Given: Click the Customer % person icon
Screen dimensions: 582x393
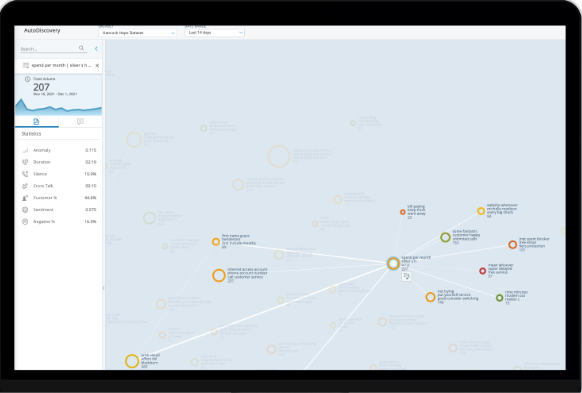Looking at the screenshot, I should (x=25, y=198).
